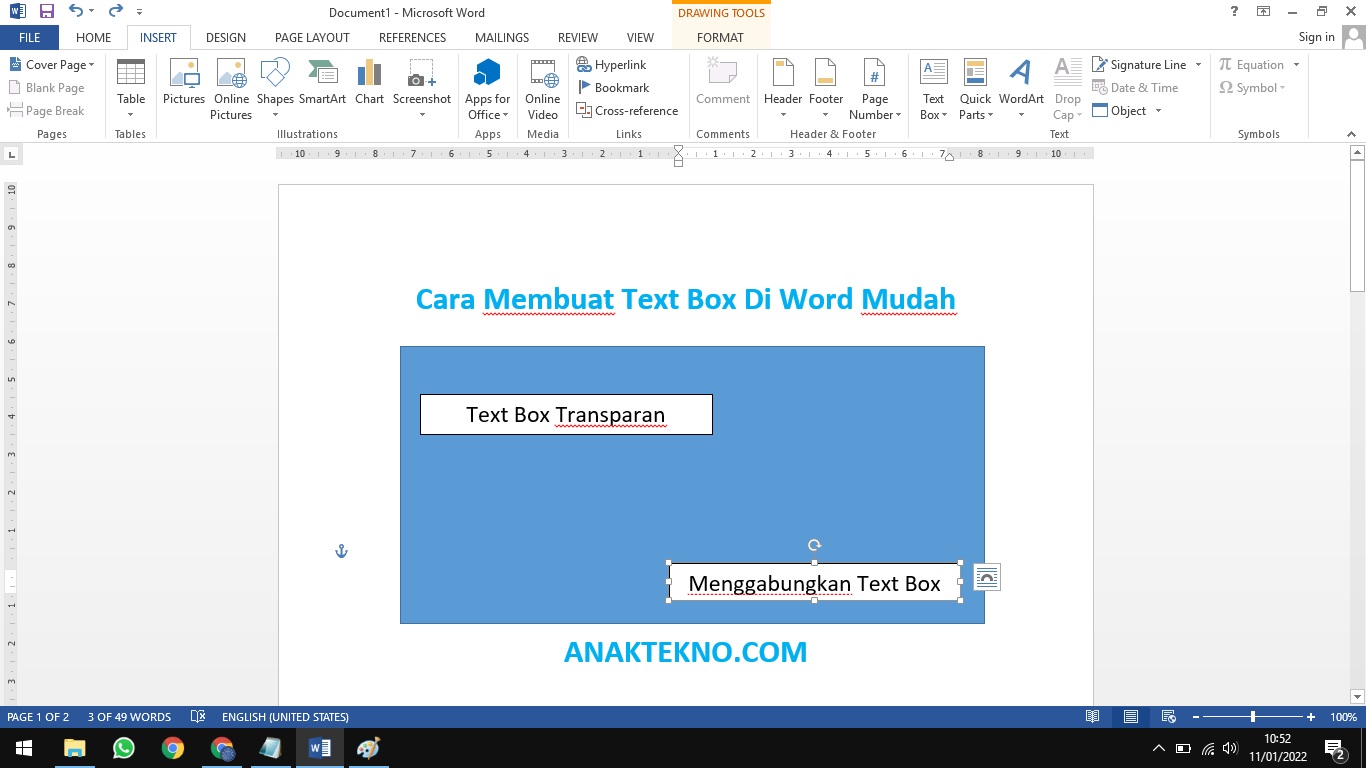Open the Footer options
The width and height of the screenshot is (1366, 768).
coord(826,89)
